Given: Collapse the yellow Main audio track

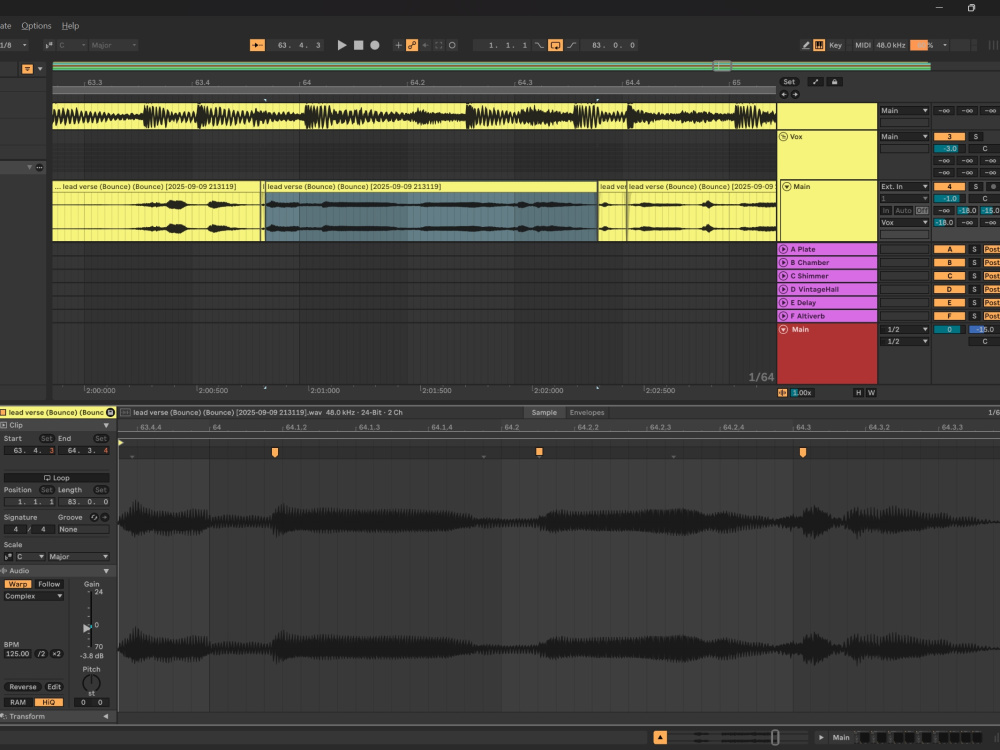Looking at the screenshot, I should coord(787,187).
